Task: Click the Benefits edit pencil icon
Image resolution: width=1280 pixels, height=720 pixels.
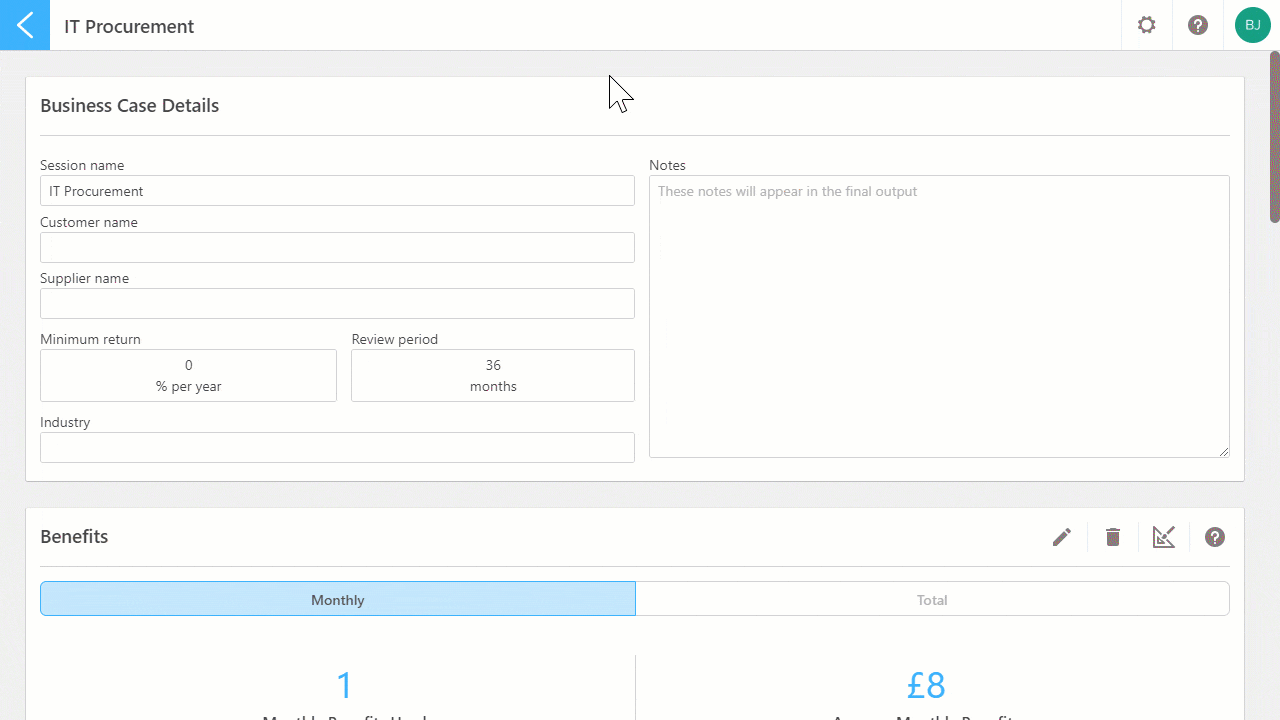Action: [x=1062, y=537]
